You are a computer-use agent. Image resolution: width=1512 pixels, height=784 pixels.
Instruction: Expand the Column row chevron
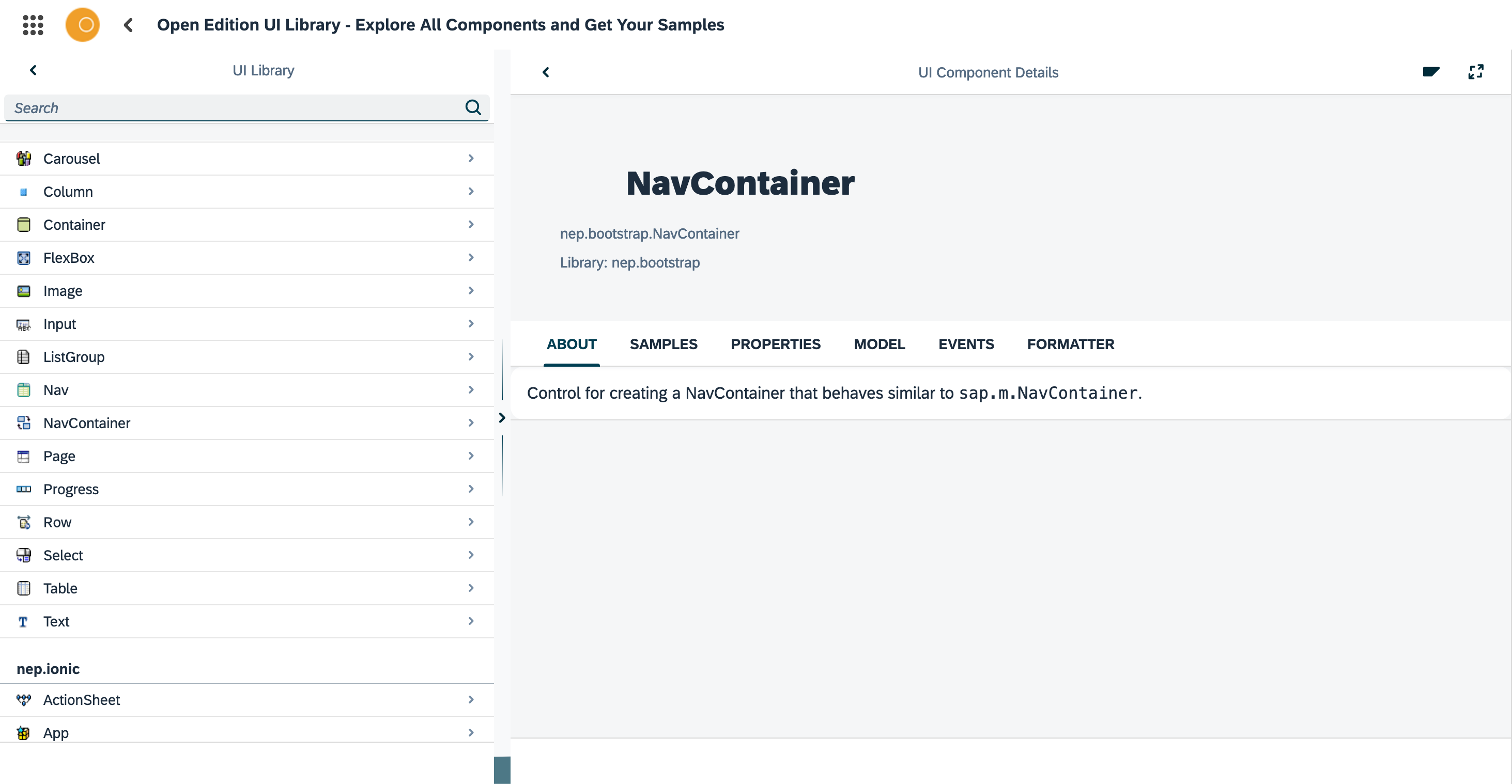pos(471,191)
